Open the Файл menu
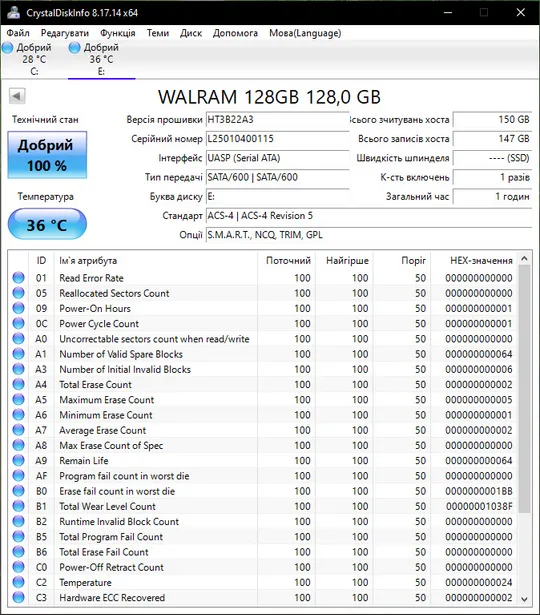Screen dimensions: 540x615 click(18, 33)
